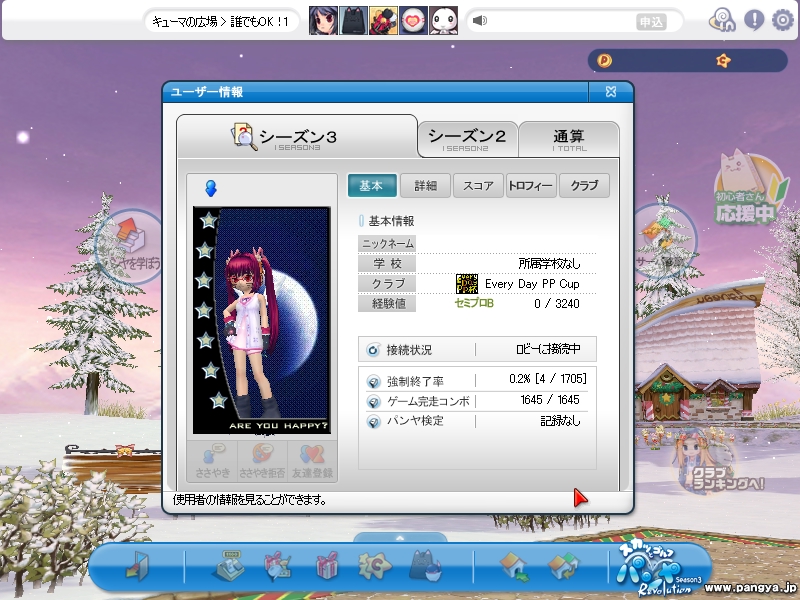This screenshot has width=800, height=600.
Task: Click the star cookie C icon
Action: (374, 566)
